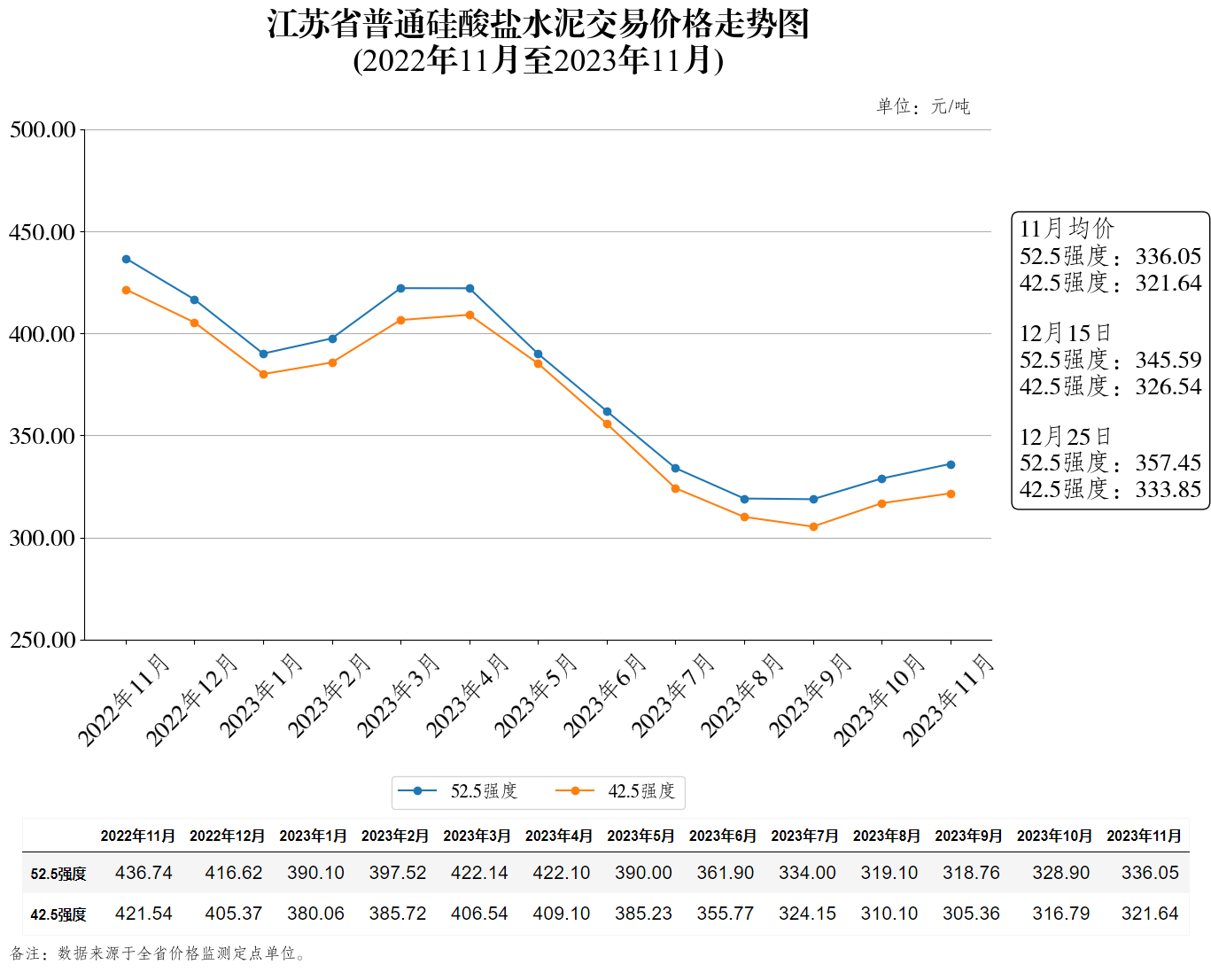This screenshot has height=980, width=1211.
Task: Click the 52.5强度 row label in table
Action: [58, 874]
